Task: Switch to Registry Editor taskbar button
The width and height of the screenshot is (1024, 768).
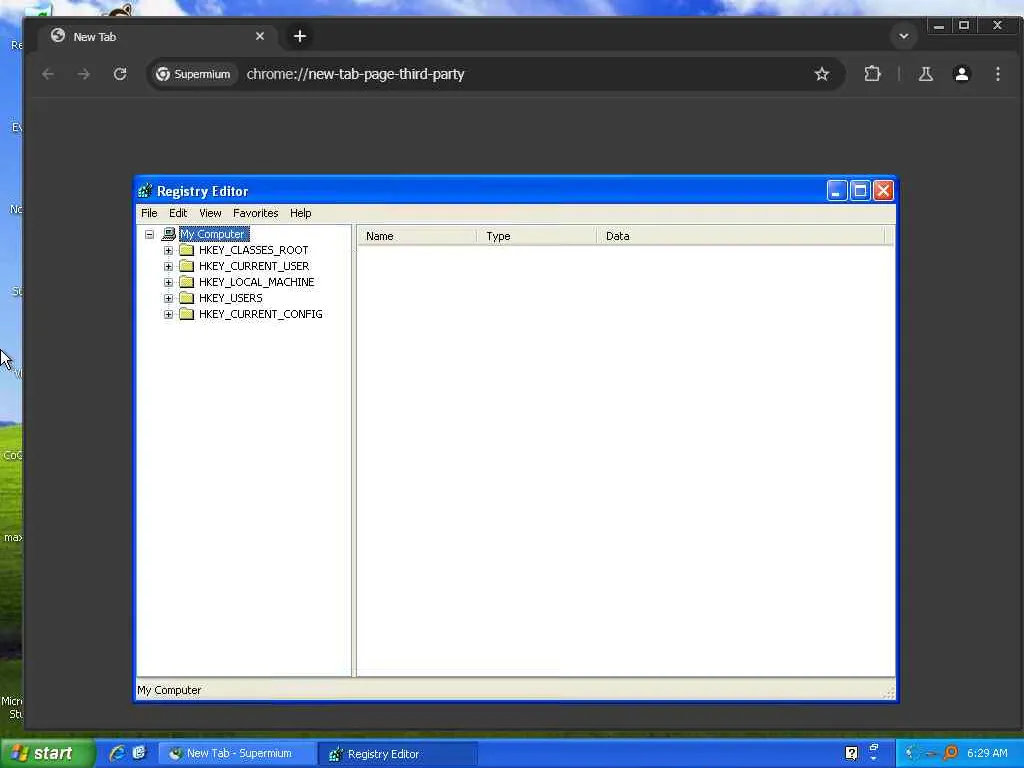Action: tap(398, 754)
